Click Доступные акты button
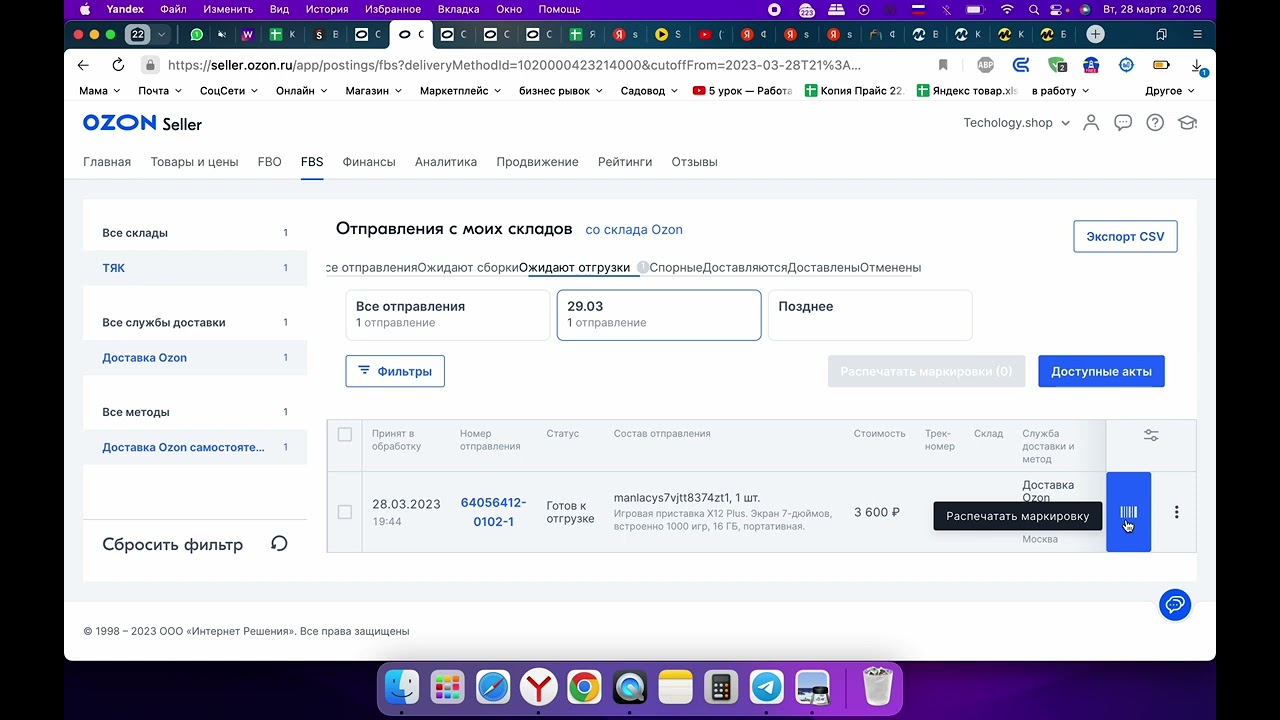The height and width of the screenshot is (720, 1280). [x=1101, y=371]
